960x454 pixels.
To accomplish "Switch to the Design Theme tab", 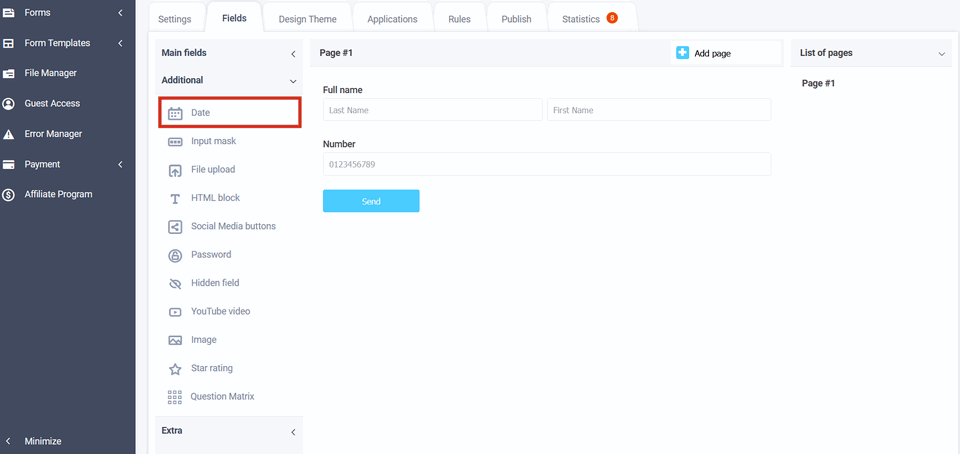I will pyautogui.click(x=307, y=19).
